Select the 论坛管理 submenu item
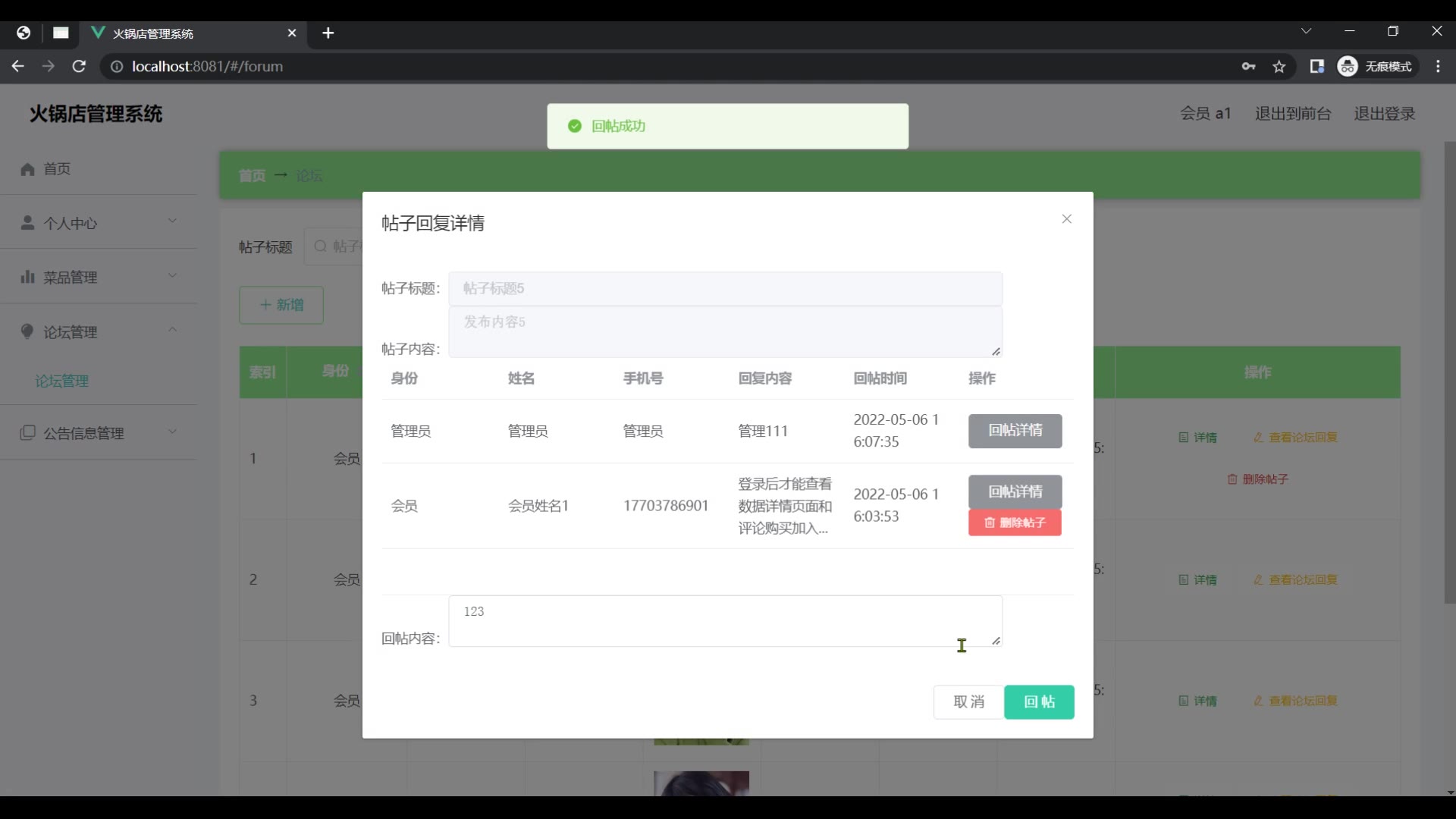Image resolution: width=1456 pixels, height=819 pixels. (x=62, y=381)
